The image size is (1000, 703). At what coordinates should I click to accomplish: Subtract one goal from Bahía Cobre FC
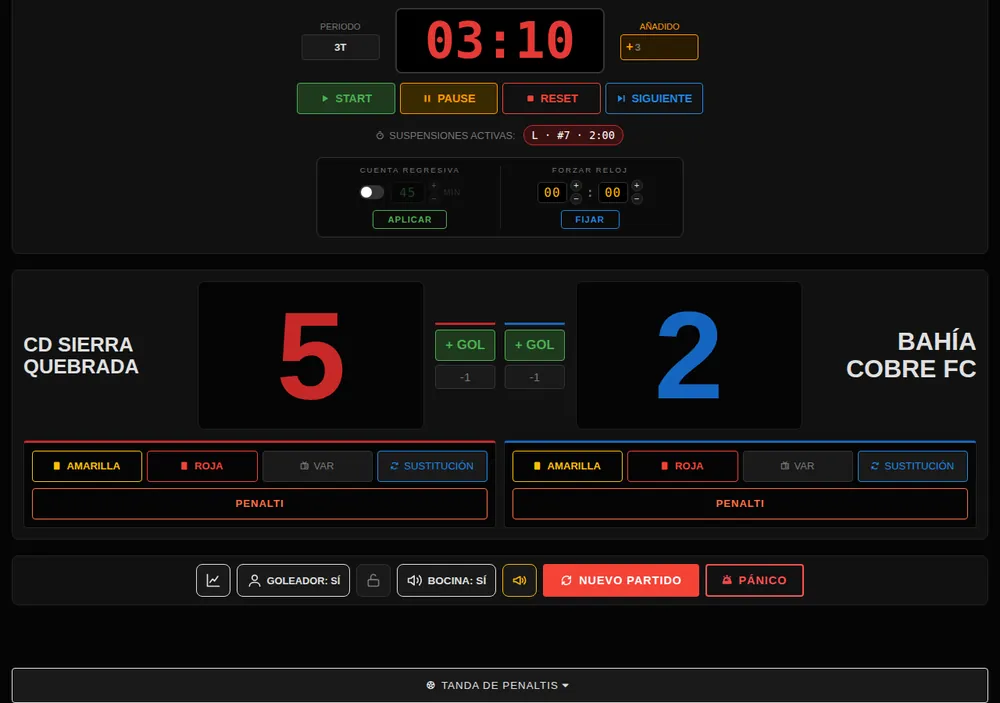coord(534,377)
